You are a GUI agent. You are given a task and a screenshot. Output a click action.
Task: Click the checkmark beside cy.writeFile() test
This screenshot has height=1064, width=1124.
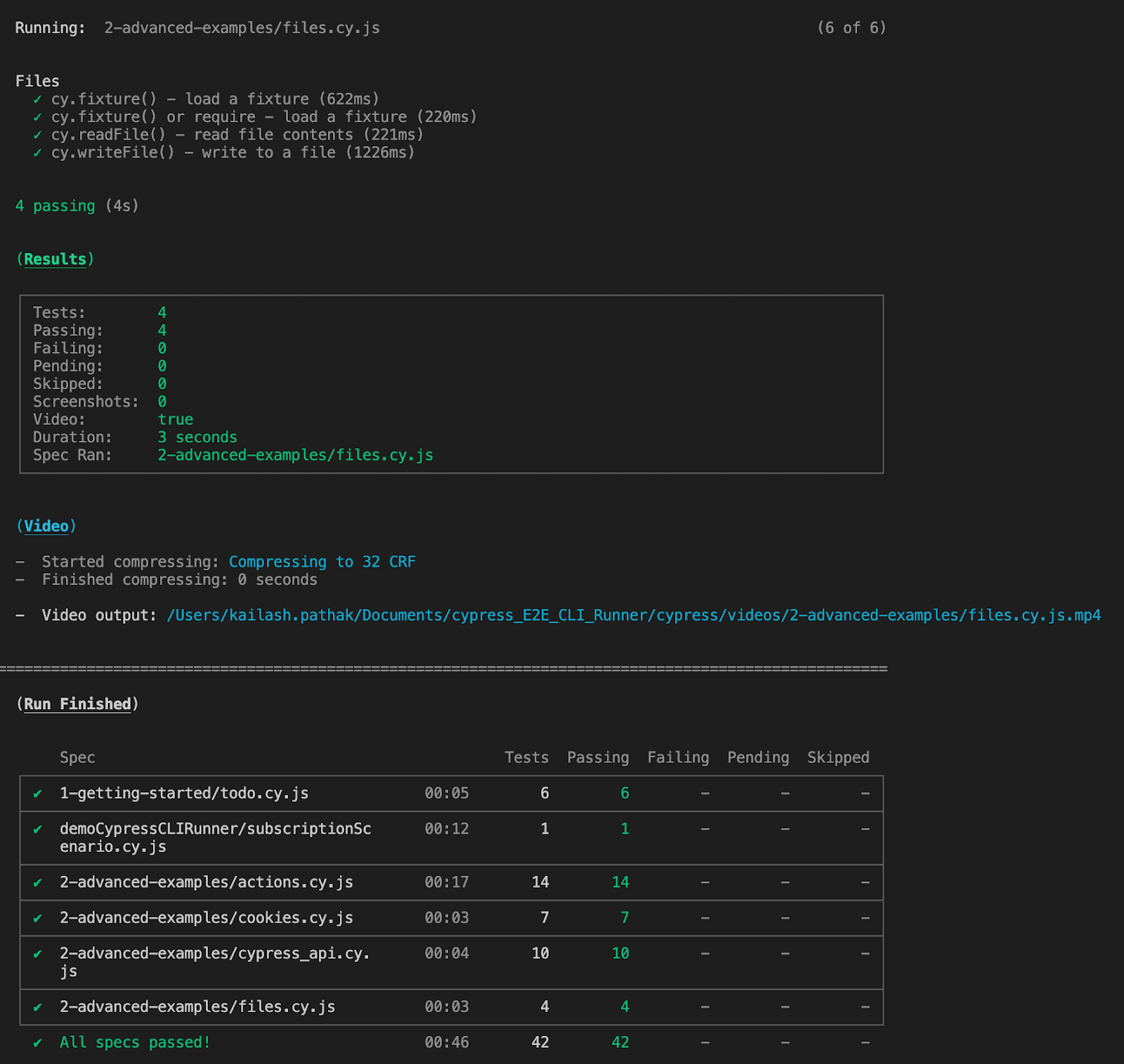(37, 152)
